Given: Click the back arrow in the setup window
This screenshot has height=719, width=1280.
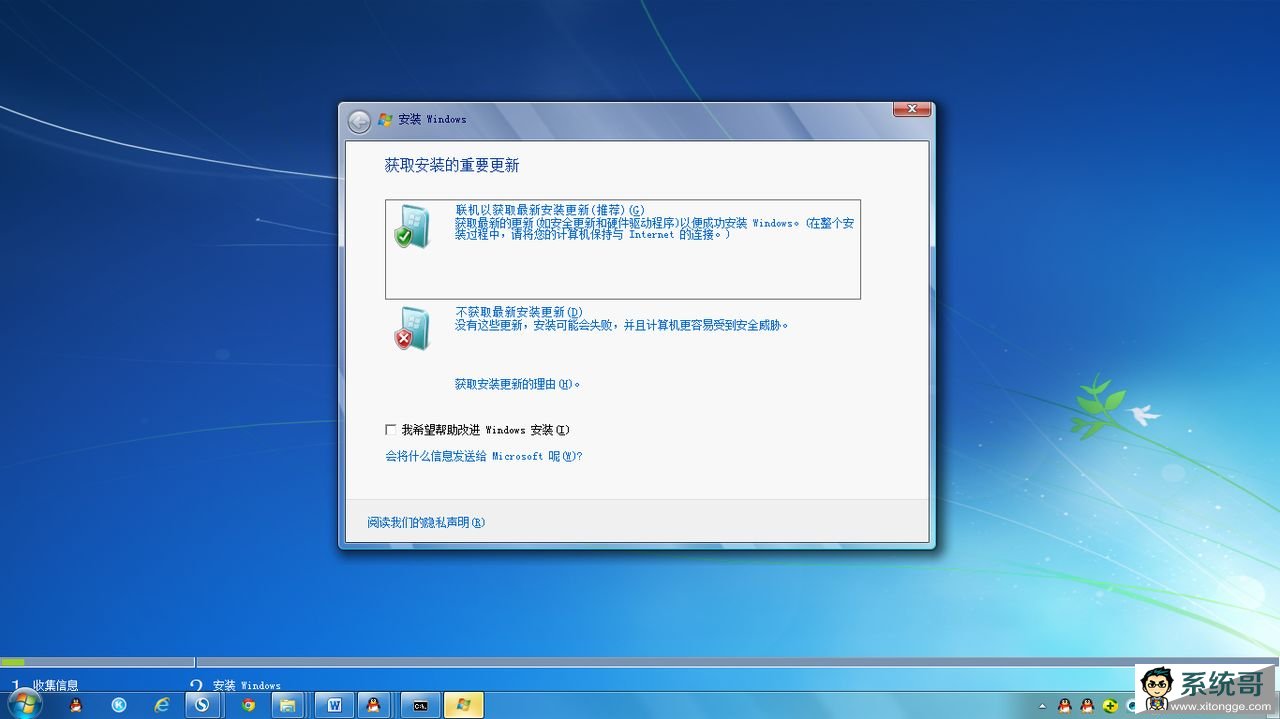Looking at the screenshot, I should click(359, 121).
